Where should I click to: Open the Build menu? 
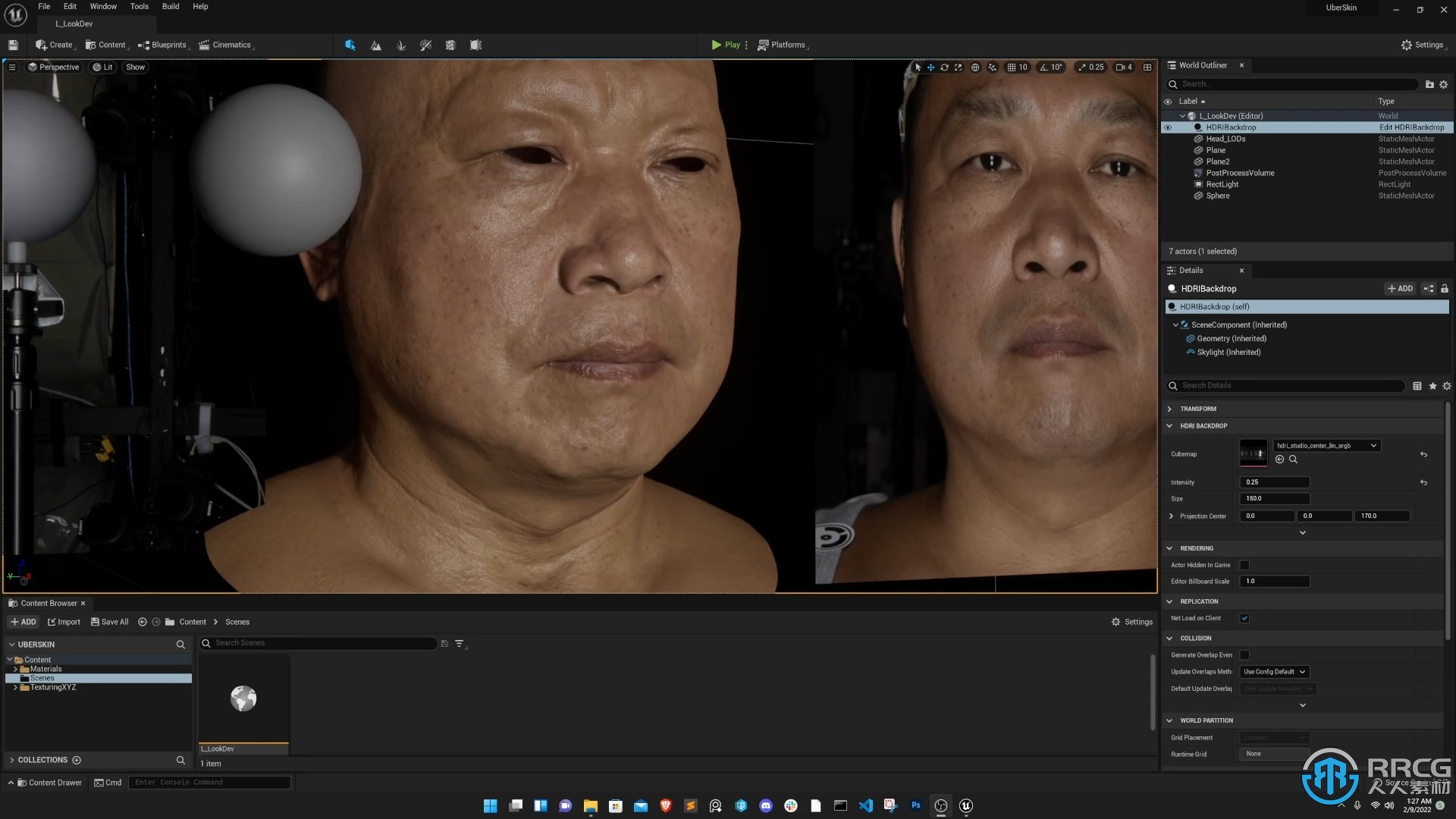[171, 6]
